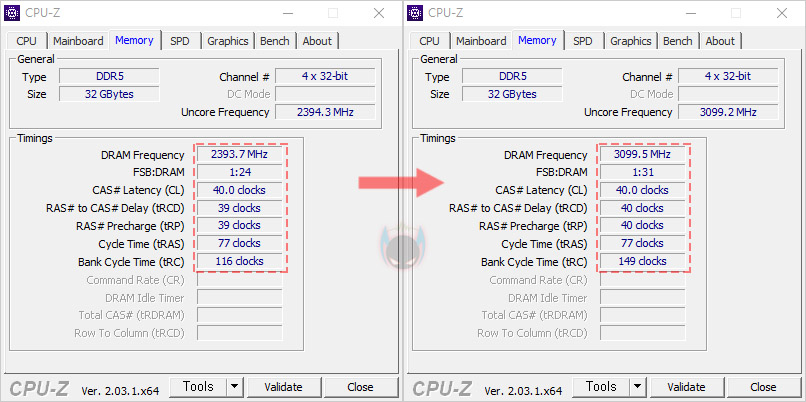The image size is (806, 402).
Task: Click Uncore Frequency value 2394.3 MHz
Action: coord(325,112)
